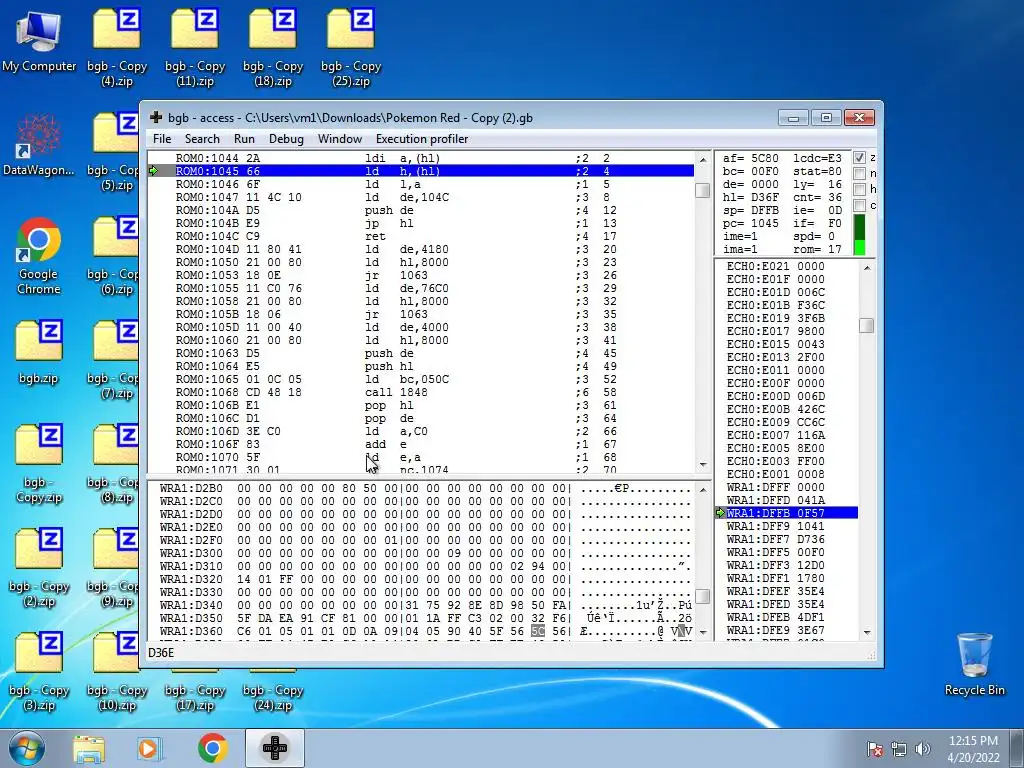Open the Recycle Bin
Image resolution: width=1024 pixels, height=768 pixels.
(x=974, y=664)
